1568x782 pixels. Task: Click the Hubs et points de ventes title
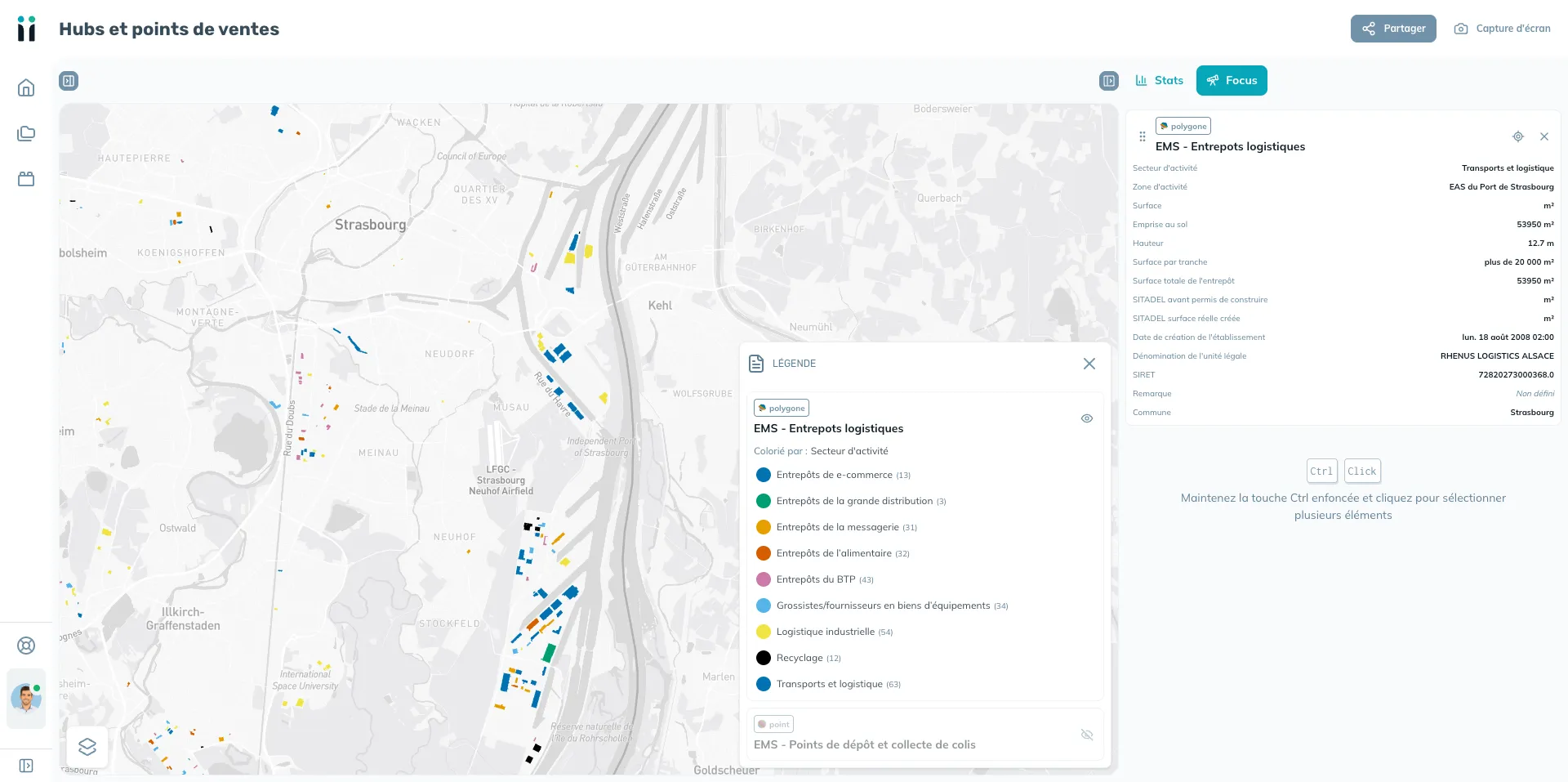(169, 29)
